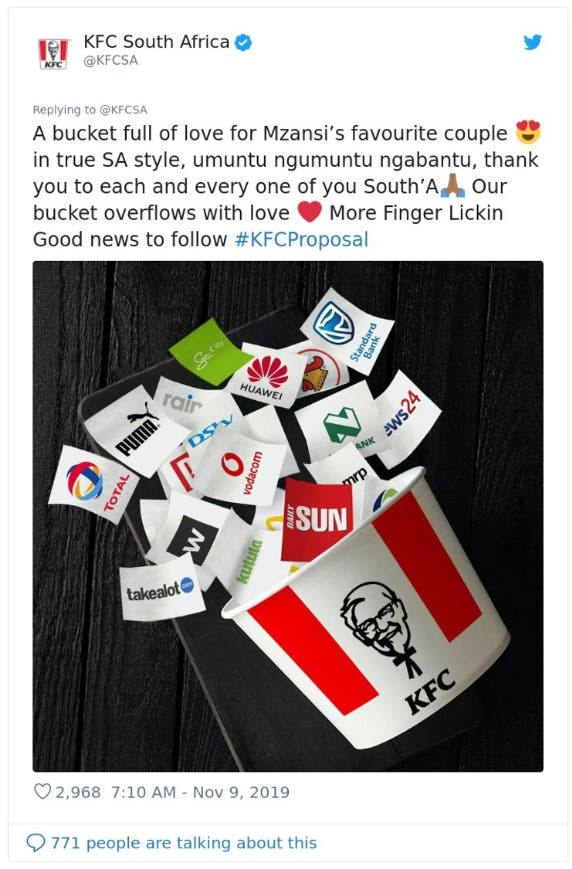Image resolution: width=572 pixels, height=869 pixels.
Task: Click the KFC South Africa account name
Action: tap(156, 42)
